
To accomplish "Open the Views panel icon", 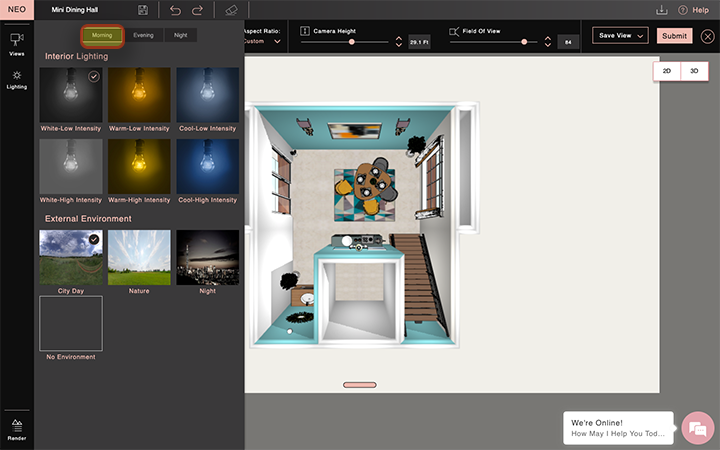I will (17, 39).
